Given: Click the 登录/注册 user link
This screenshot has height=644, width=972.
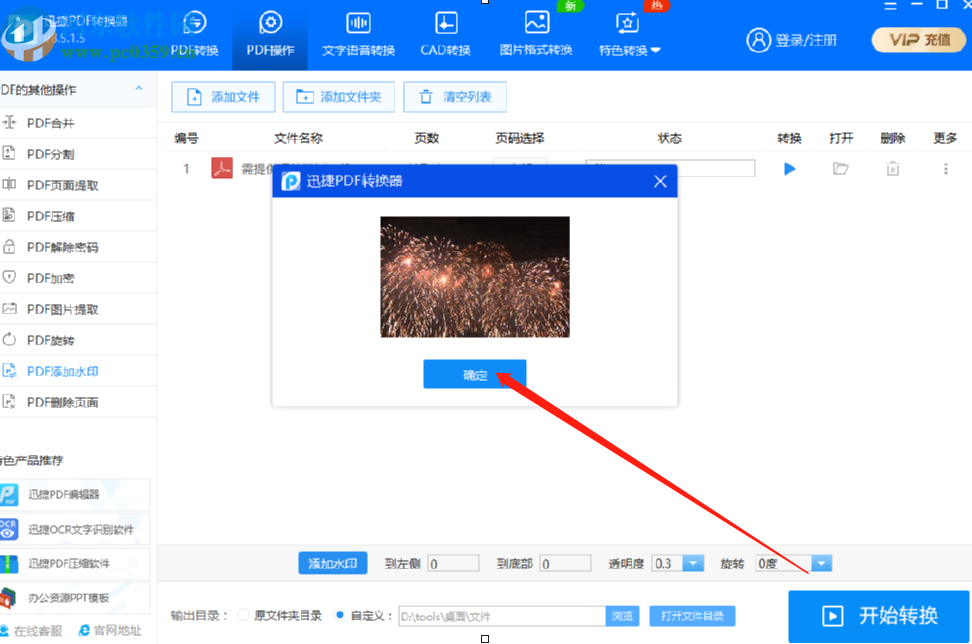Looking at the screenshot, I should [x=792, y=40].
